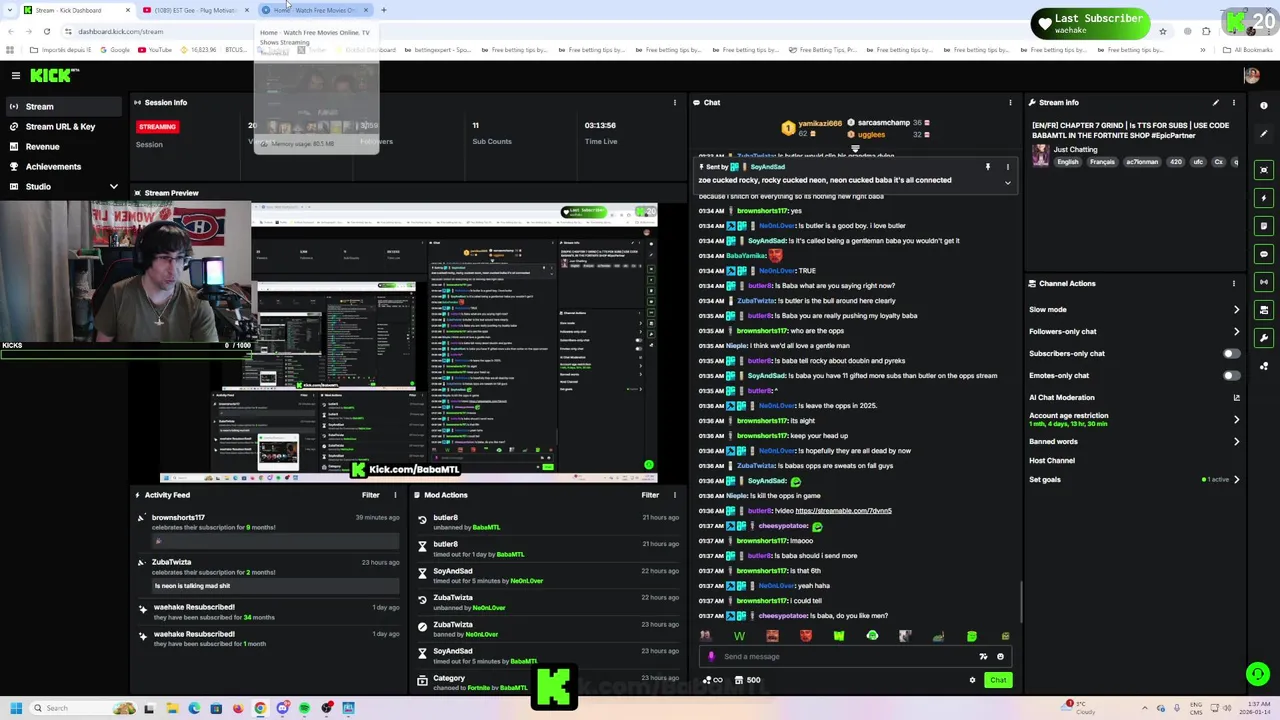Viewport: 1280px width, 720px height.
Task: Open Stream URL & Key page
Action: (x=64, y=127)
